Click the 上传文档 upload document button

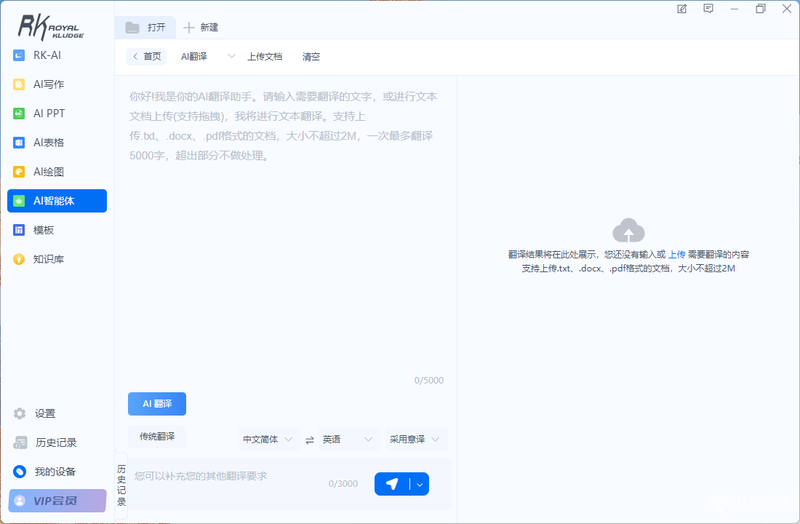tap(264, 57)
